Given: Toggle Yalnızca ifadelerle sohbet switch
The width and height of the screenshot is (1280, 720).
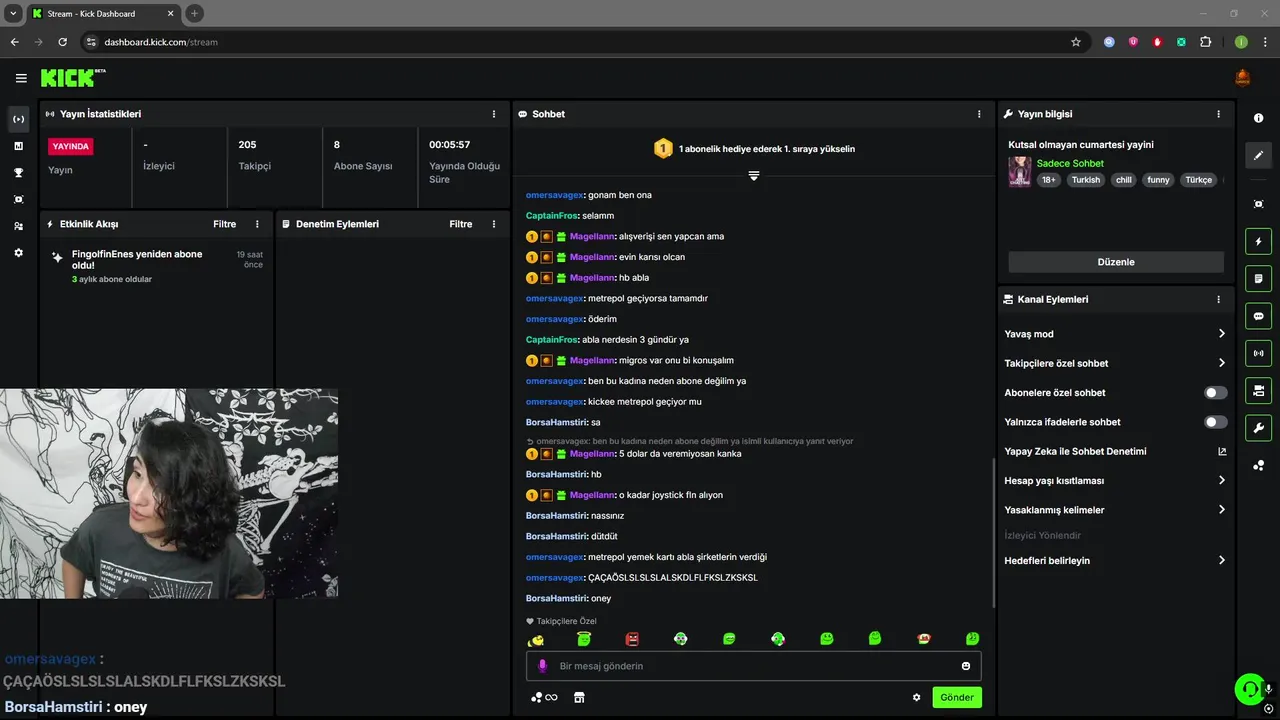Looking at the screenshot, I should click(1216, 422).
